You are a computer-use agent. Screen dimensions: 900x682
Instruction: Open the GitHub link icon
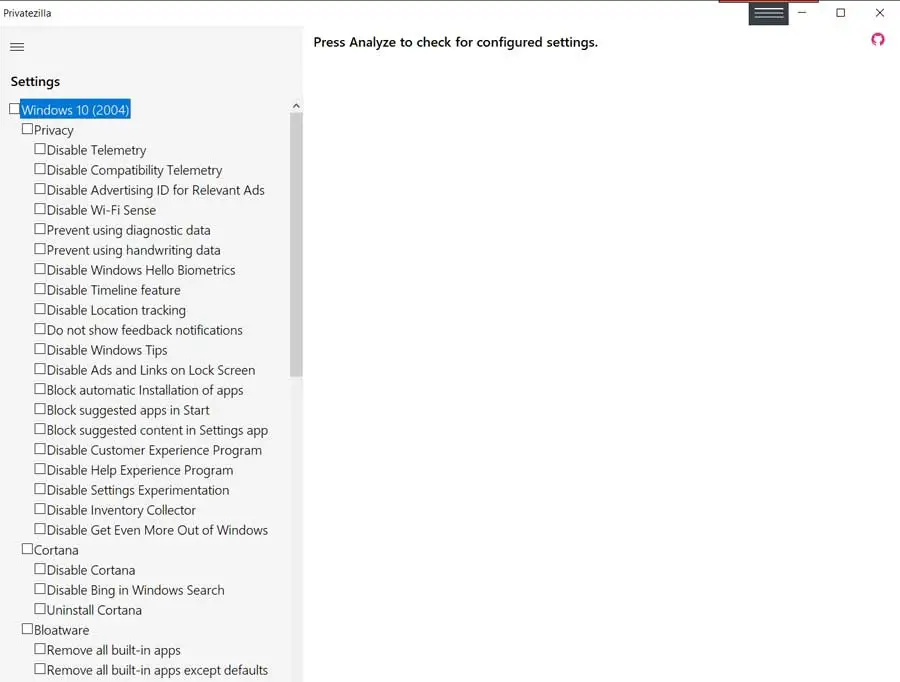pos(878,40)
